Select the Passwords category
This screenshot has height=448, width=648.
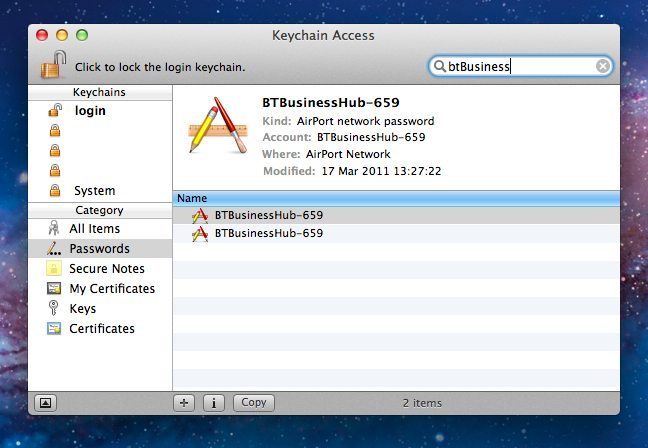click(100, 248)
